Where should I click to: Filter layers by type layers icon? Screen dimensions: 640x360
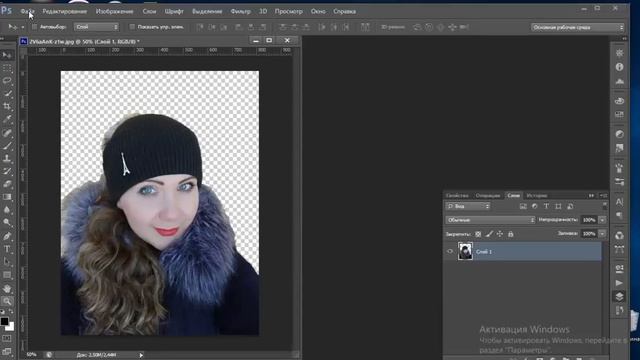(x=546, y=207)
